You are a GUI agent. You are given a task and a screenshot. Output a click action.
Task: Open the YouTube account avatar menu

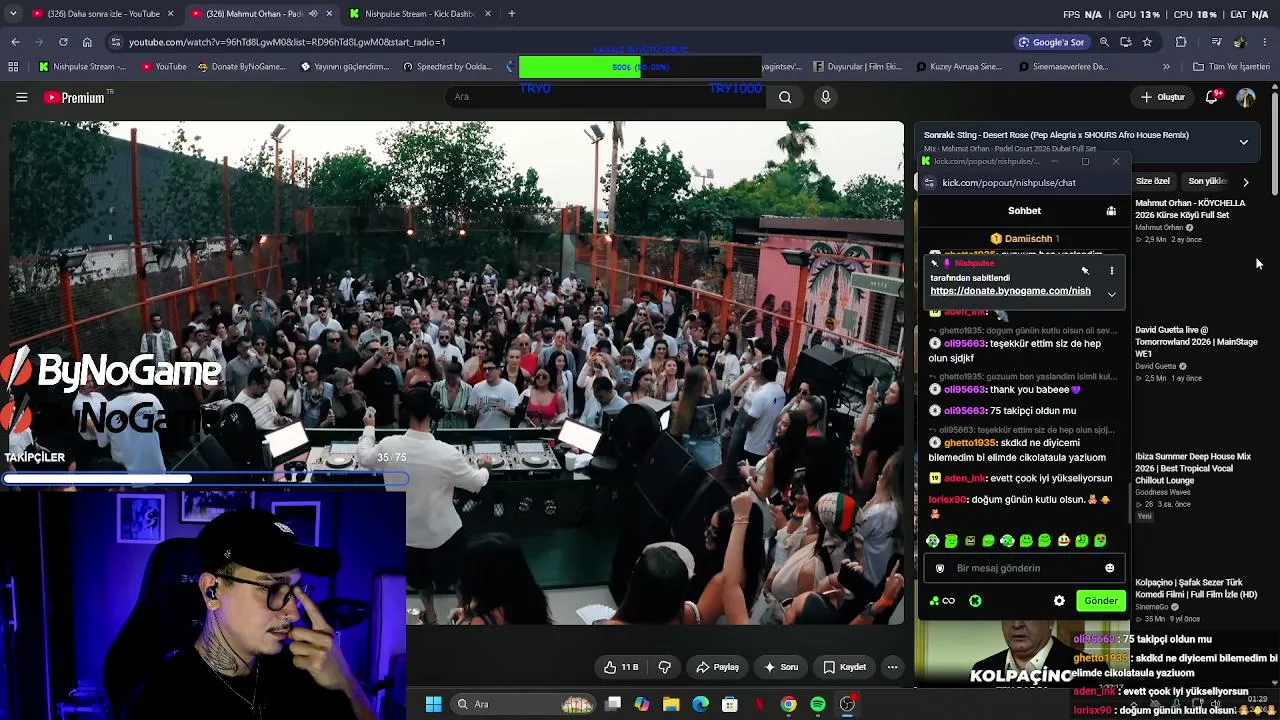1246,97
